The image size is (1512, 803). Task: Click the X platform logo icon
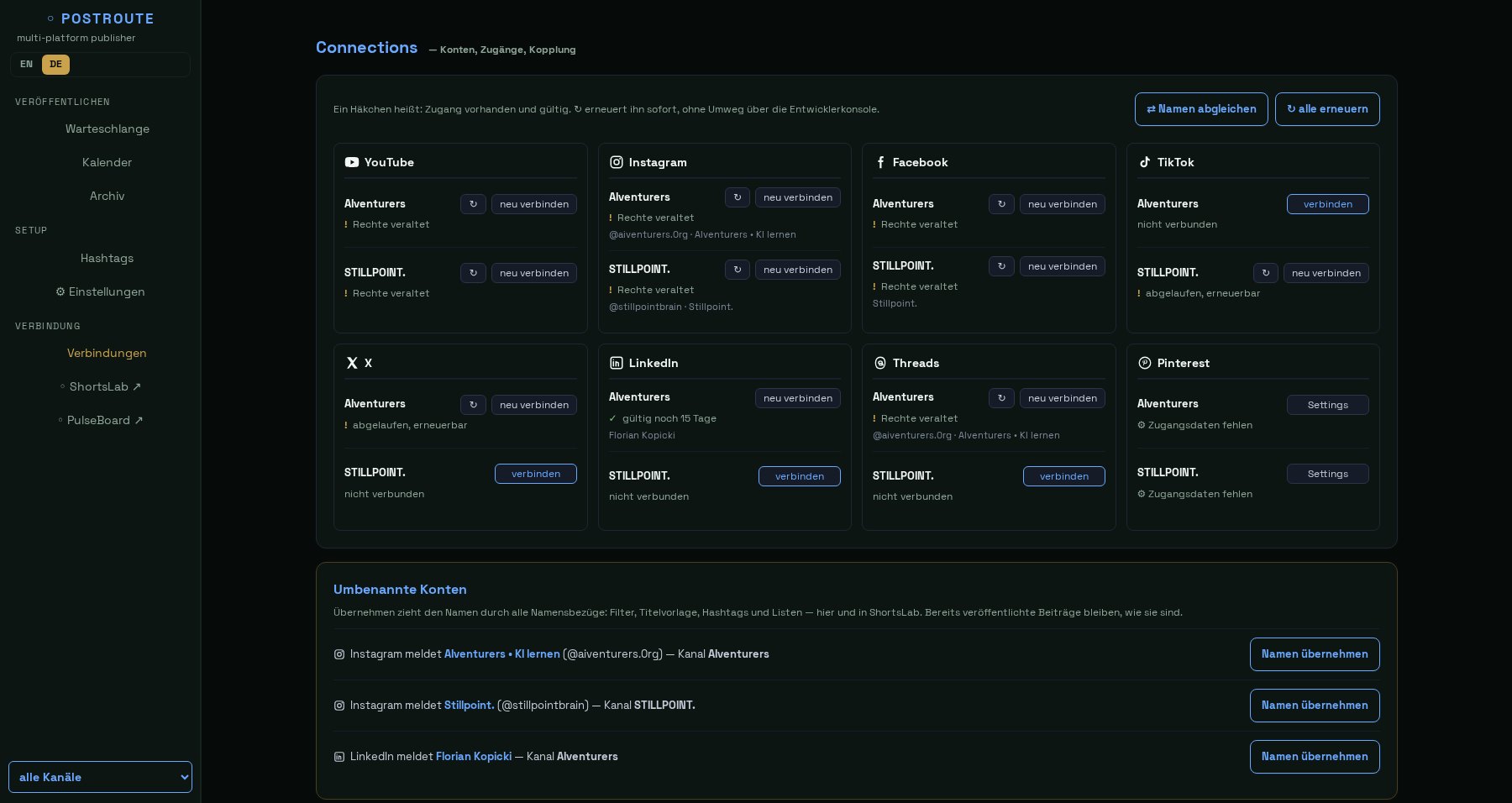point(352,363)
